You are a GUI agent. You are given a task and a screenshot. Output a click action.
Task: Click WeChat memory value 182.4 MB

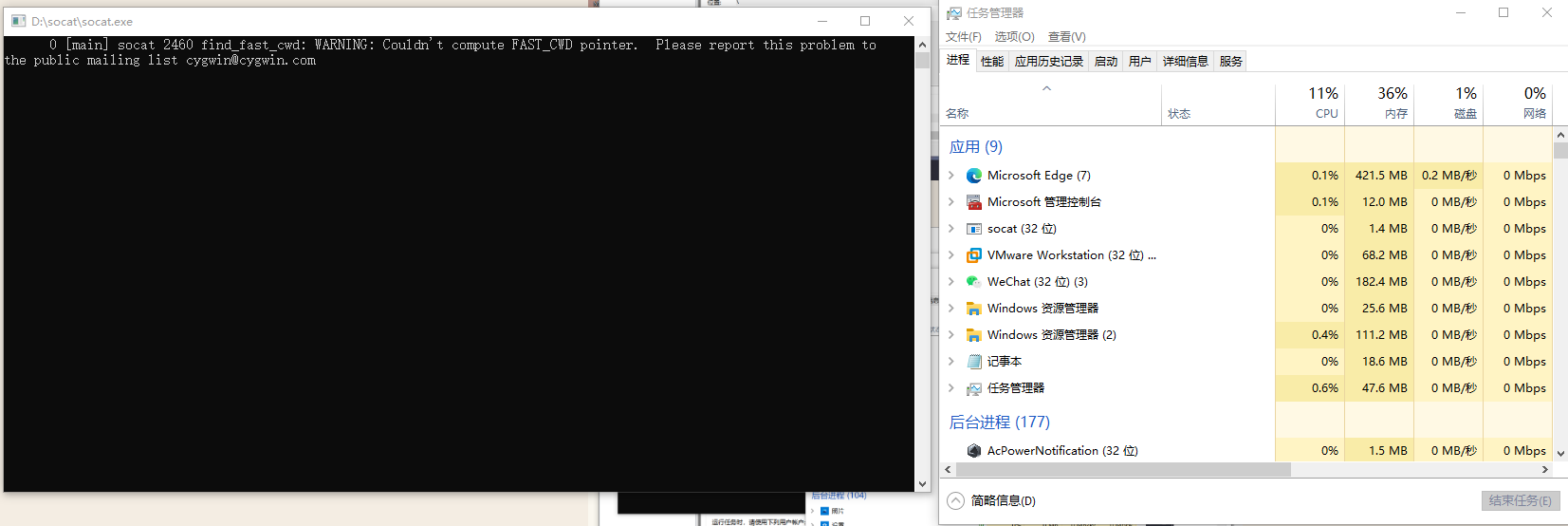click(1381, 282)
